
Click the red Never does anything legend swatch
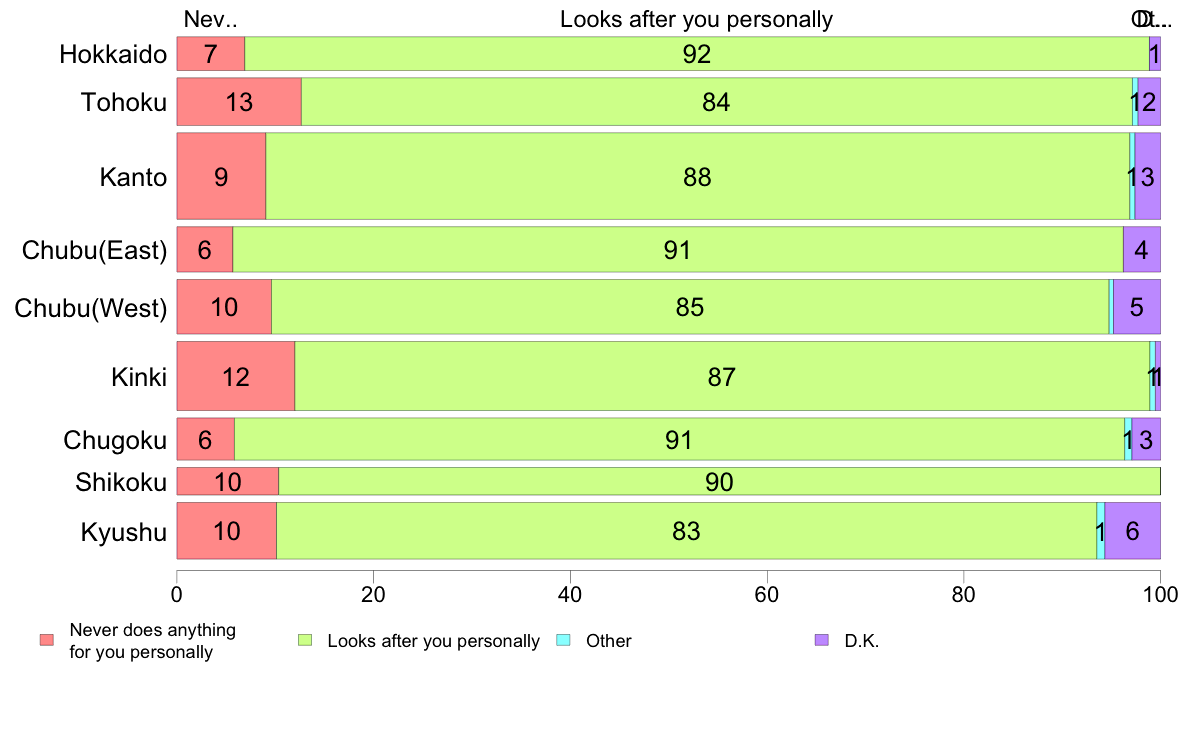[x=47, y=640]
